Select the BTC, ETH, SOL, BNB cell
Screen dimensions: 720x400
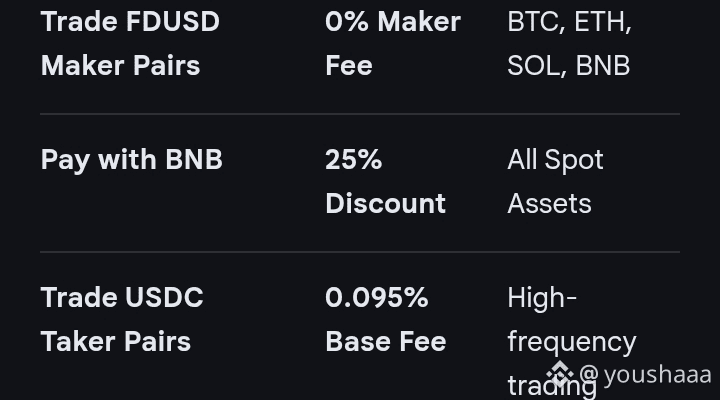pyautogui.click(x=569, y=44)
